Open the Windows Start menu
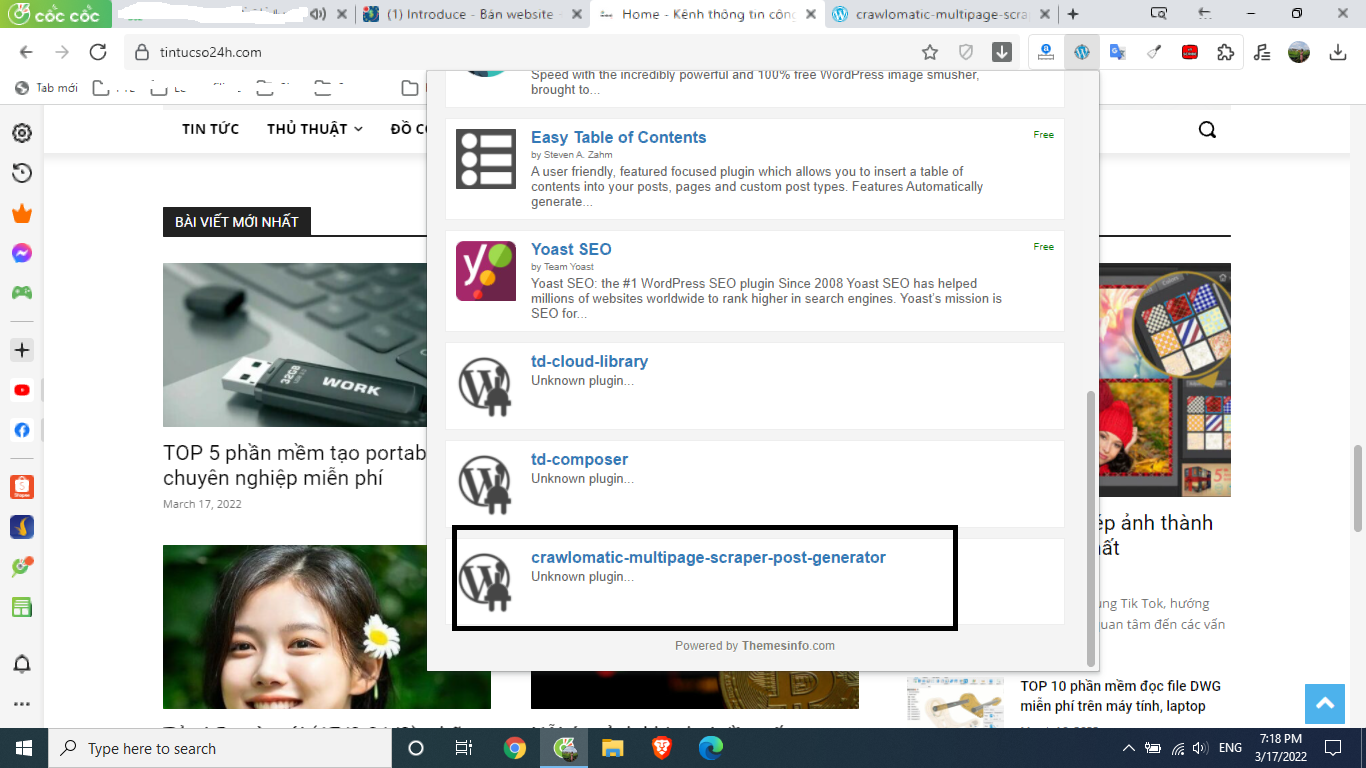Viewport: 1366px width, 768px height. coord(23,748)
